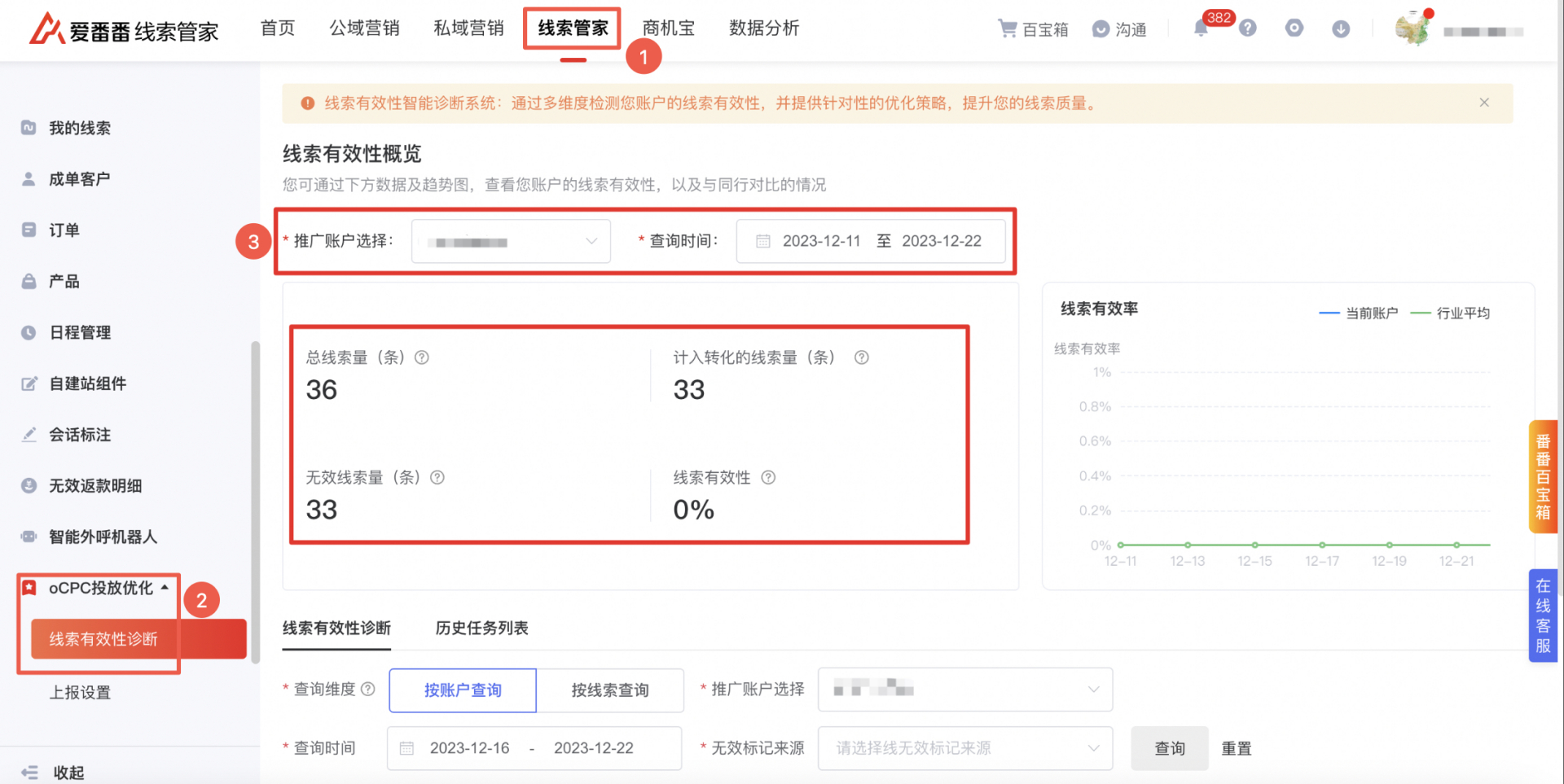Switch to 历史任务列表 tab
Screen dimensions: 1564x784
point(481,628)
